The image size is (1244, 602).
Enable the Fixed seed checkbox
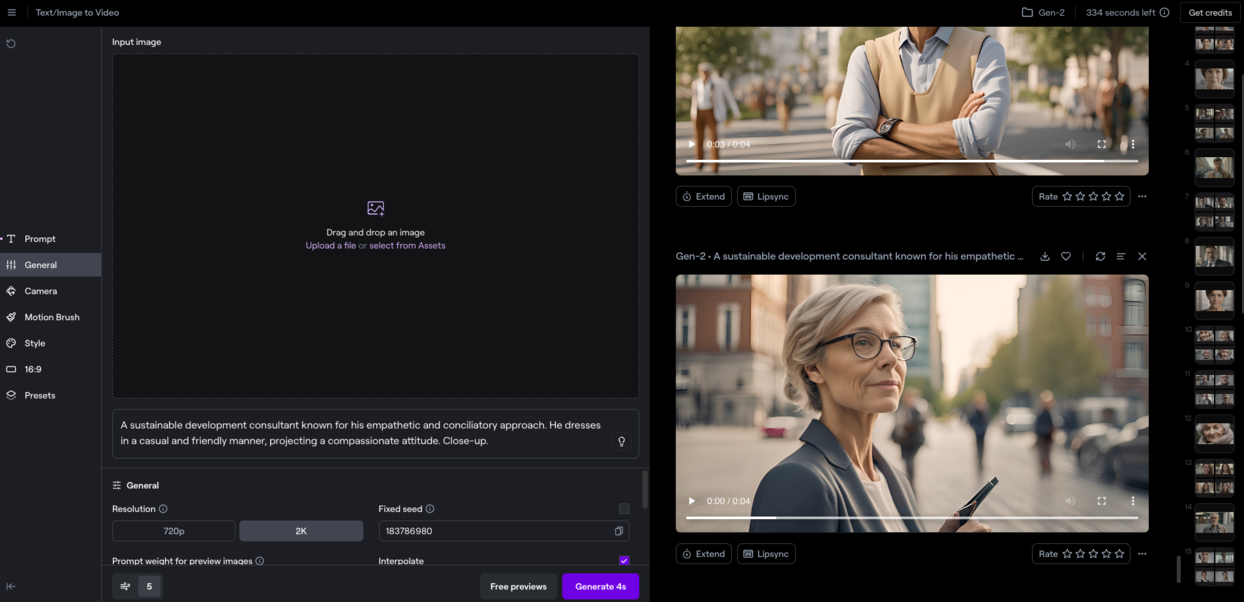(624, 509)
